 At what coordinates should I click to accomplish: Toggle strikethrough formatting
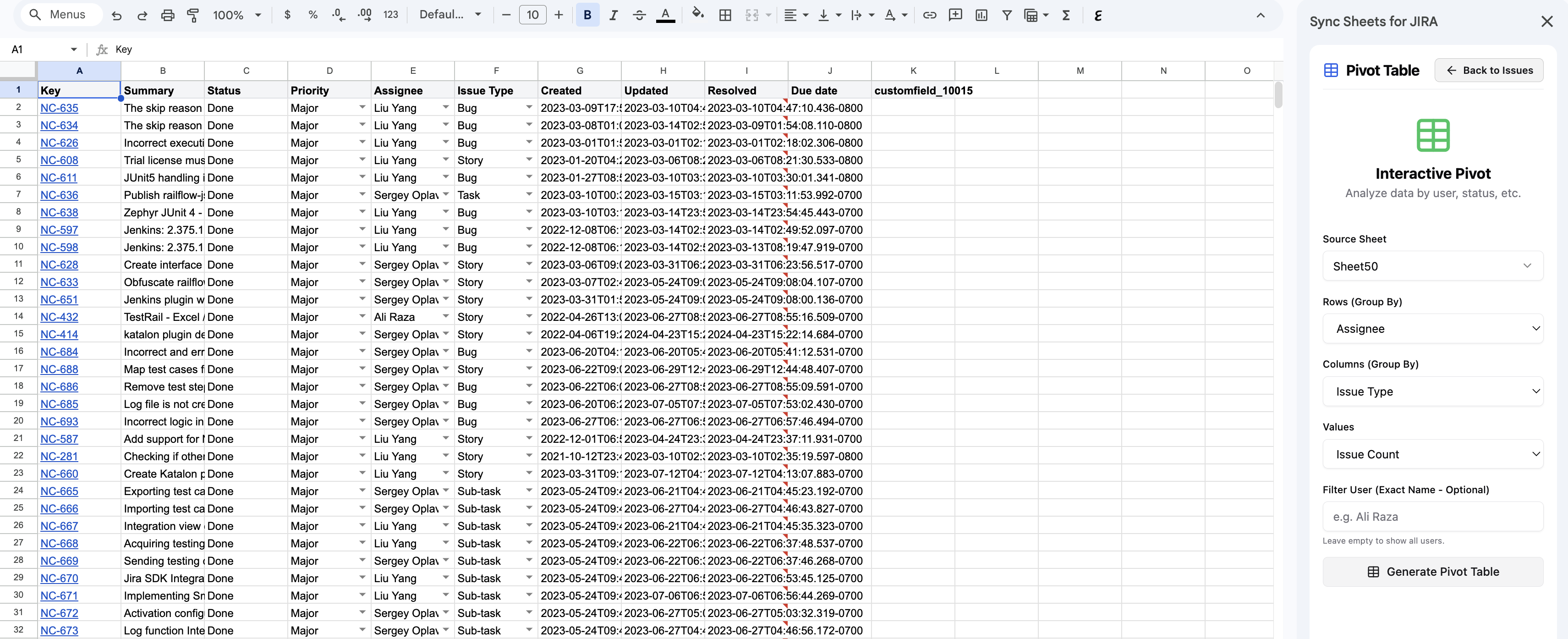639,15
